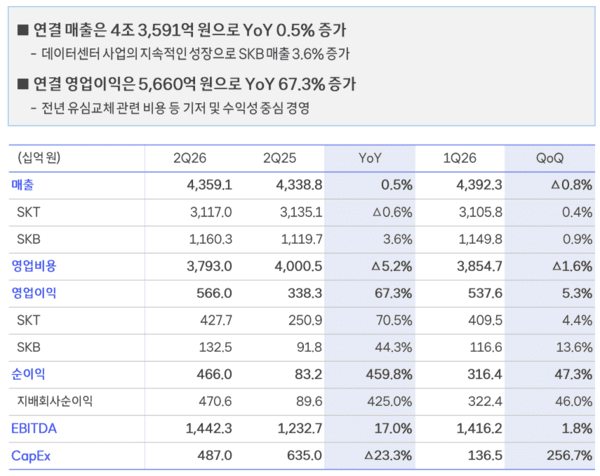Click the '영업비용' row label
Screen dimensions: 600x476
34,266
